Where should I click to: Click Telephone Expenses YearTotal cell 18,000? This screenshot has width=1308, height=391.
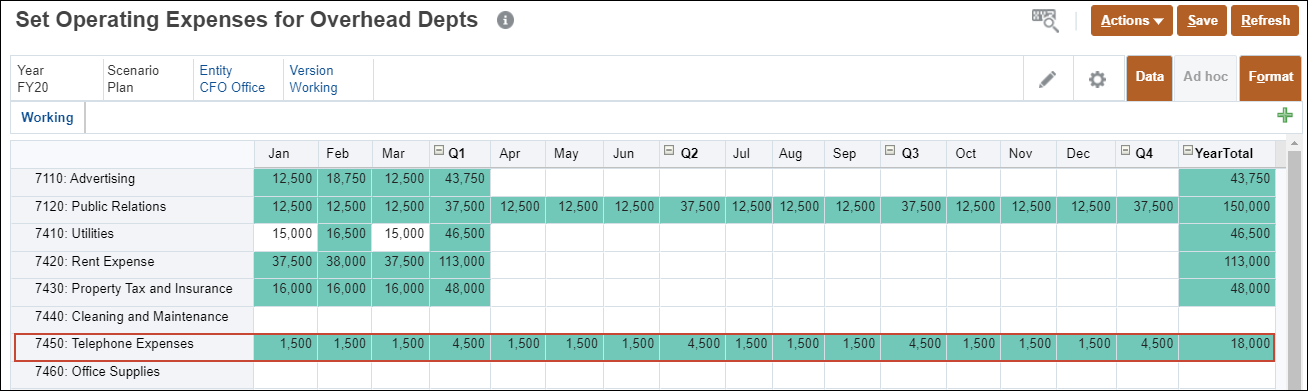1227,346
